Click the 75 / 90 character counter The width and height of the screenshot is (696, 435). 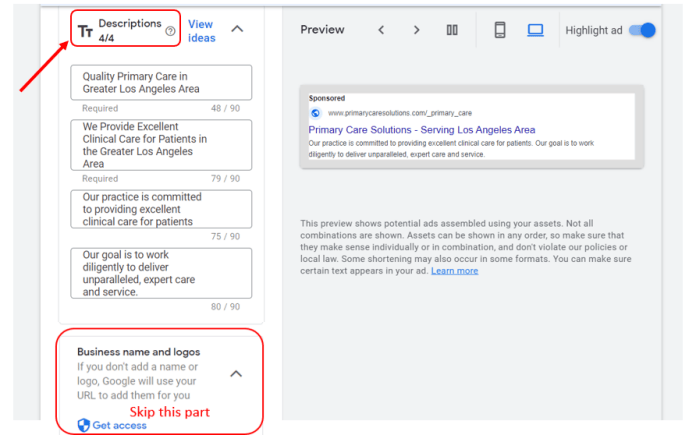pos(225,236)
